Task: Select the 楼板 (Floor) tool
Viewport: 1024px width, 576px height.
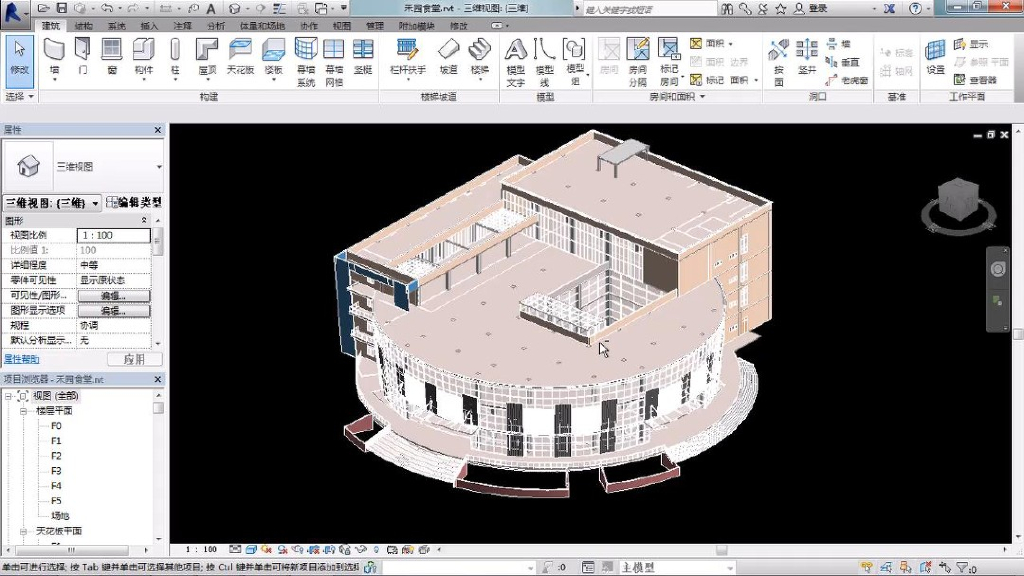Action: [274, 57]
